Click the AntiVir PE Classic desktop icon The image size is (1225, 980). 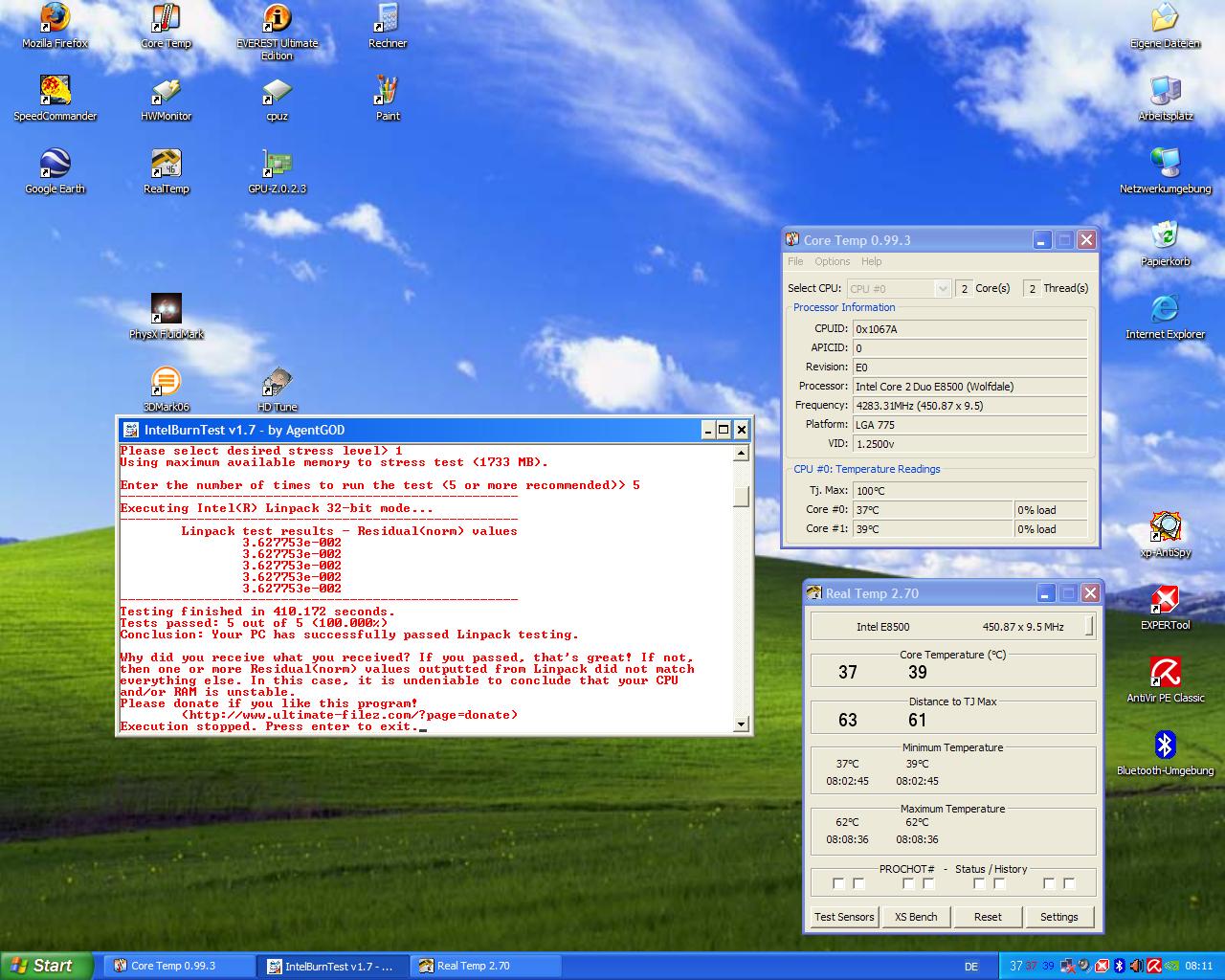pos(1165,680)
